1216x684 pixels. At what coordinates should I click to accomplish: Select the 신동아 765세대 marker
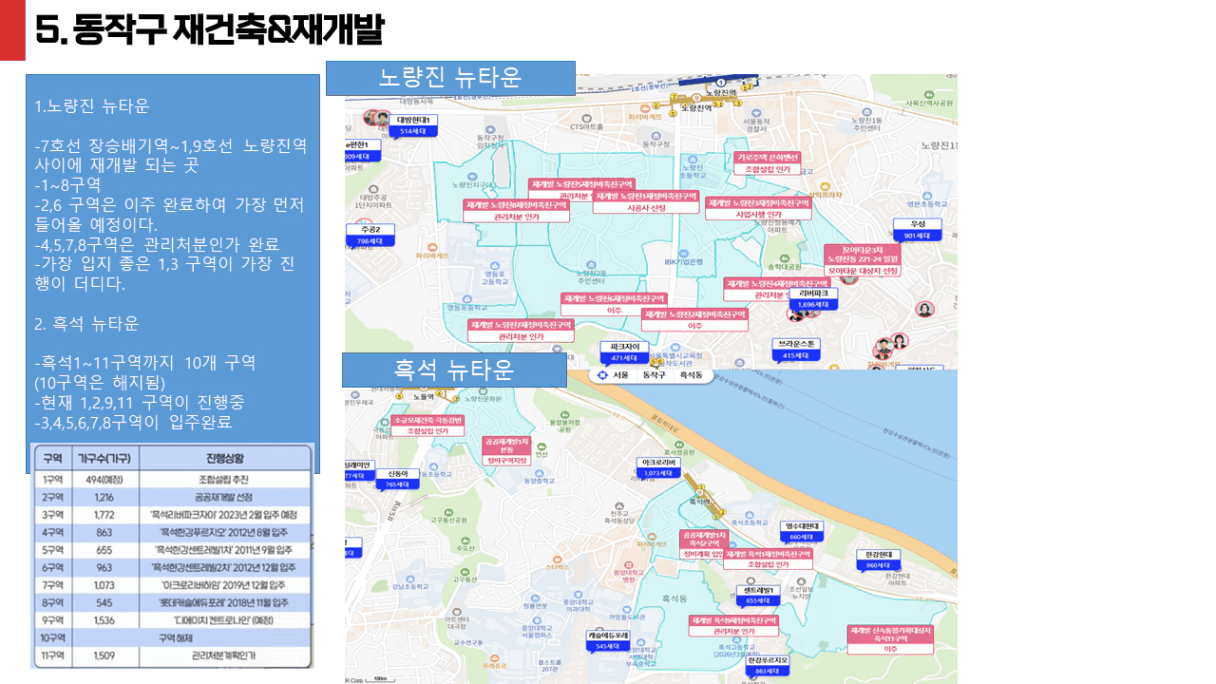397,478
